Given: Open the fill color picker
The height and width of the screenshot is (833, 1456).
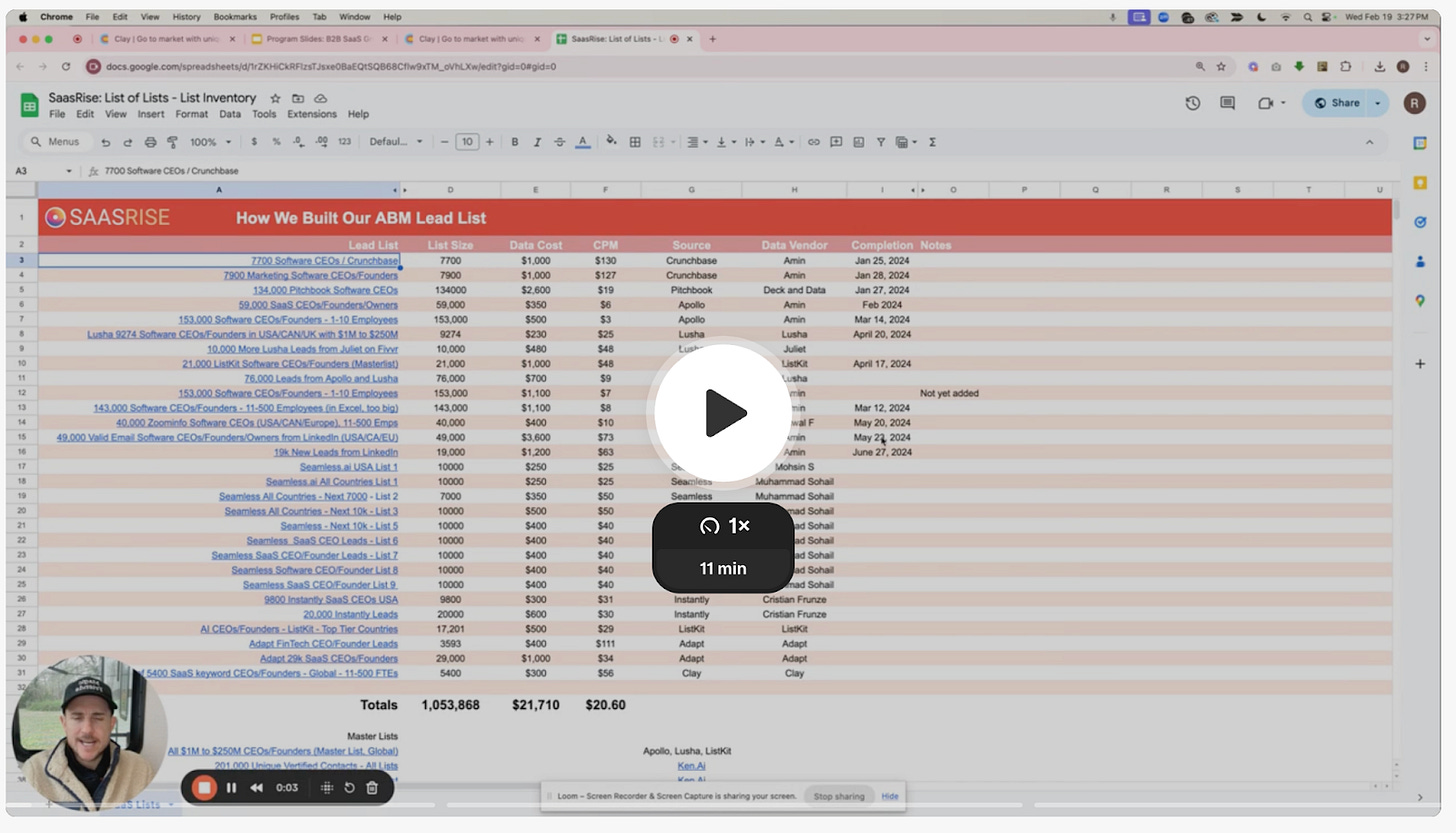Looking at the screenshot, I should click(611, 142).
